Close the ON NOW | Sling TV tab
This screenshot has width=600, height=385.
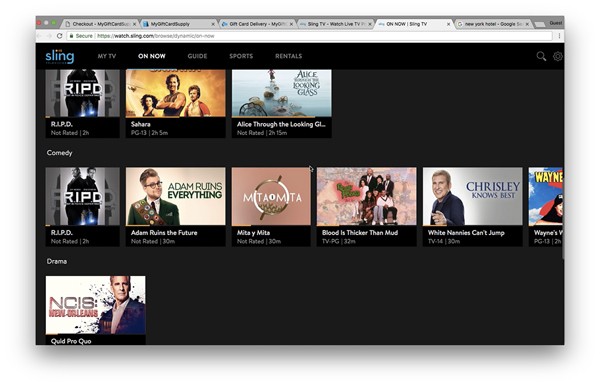click(448, 24)
